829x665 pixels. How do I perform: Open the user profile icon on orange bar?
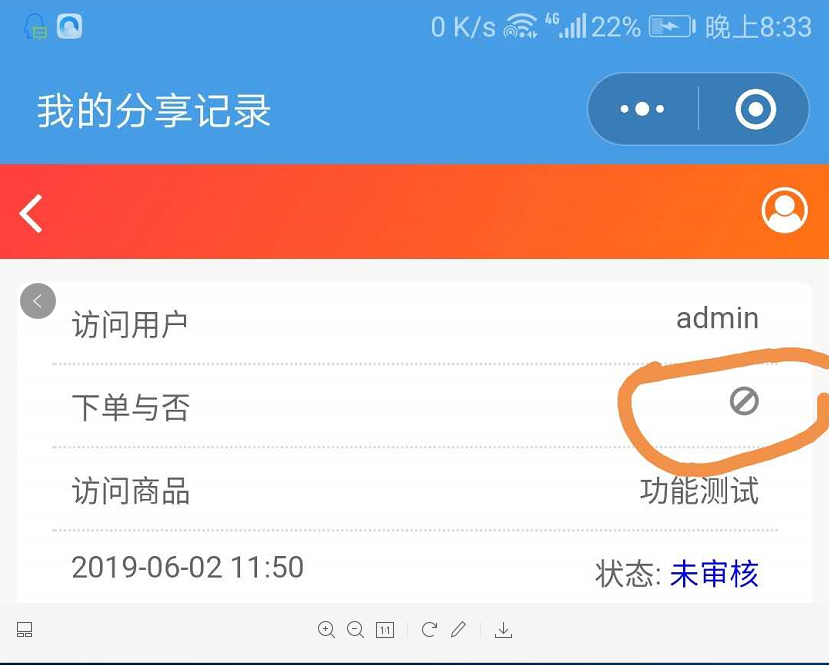[785, 210]
